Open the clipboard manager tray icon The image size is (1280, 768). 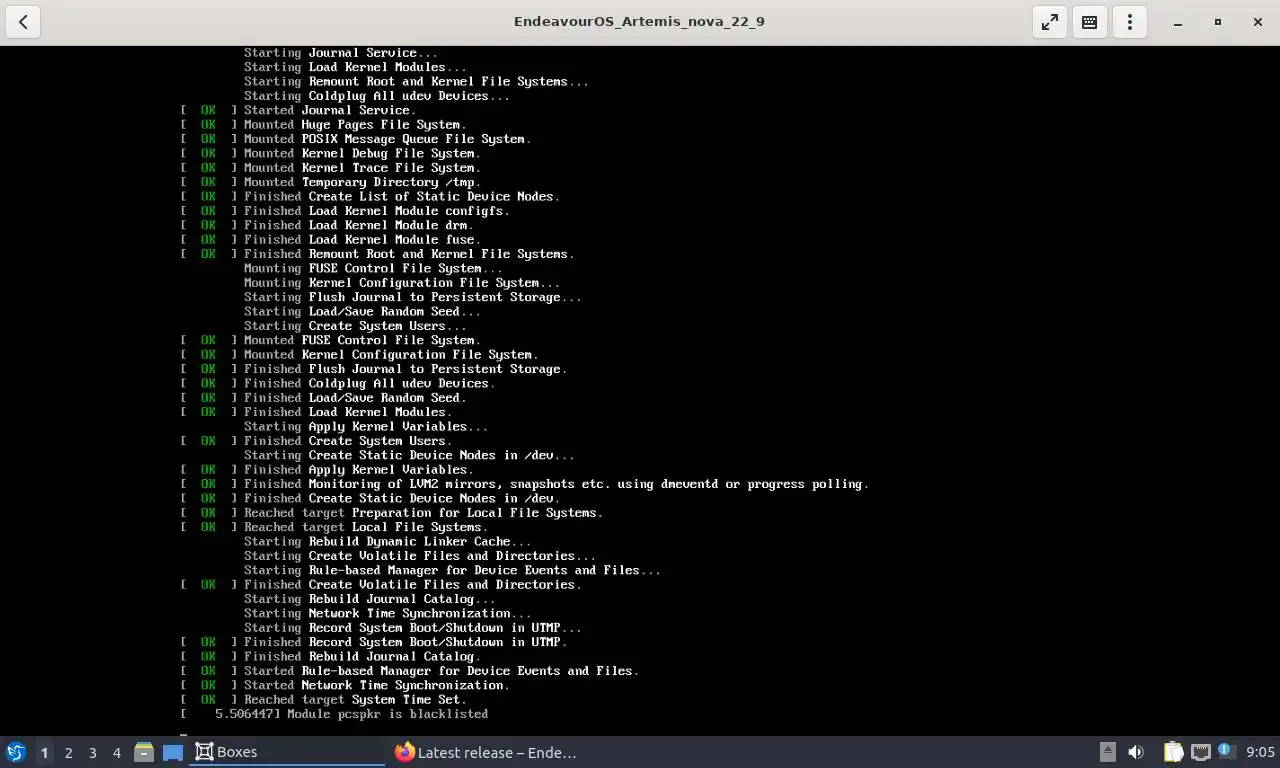point(1173,752)
